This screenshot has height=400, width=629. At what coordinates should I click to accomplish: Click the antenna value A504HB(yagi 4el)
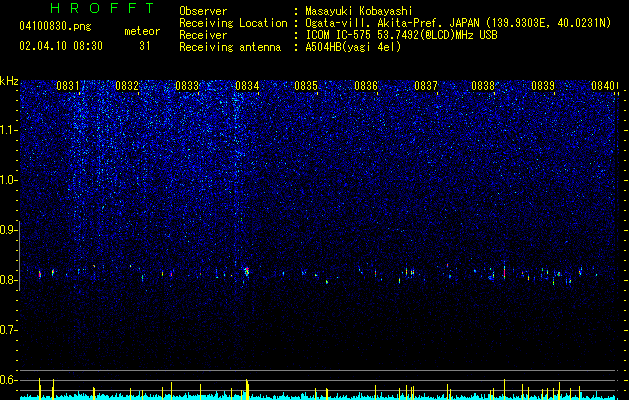[x=353, y=47]
